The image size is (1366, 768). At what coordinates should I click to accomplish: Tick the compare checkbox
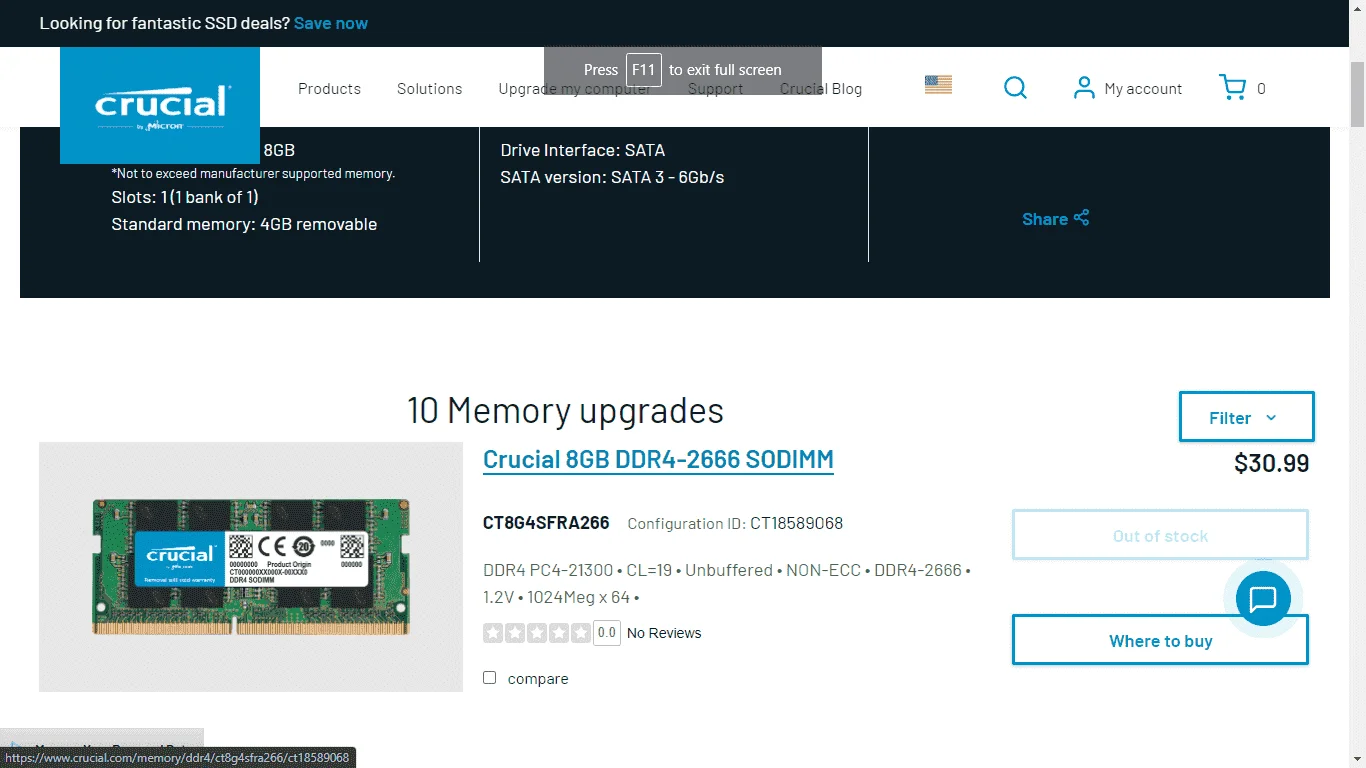pyautogui.click(x=490, y=678)
